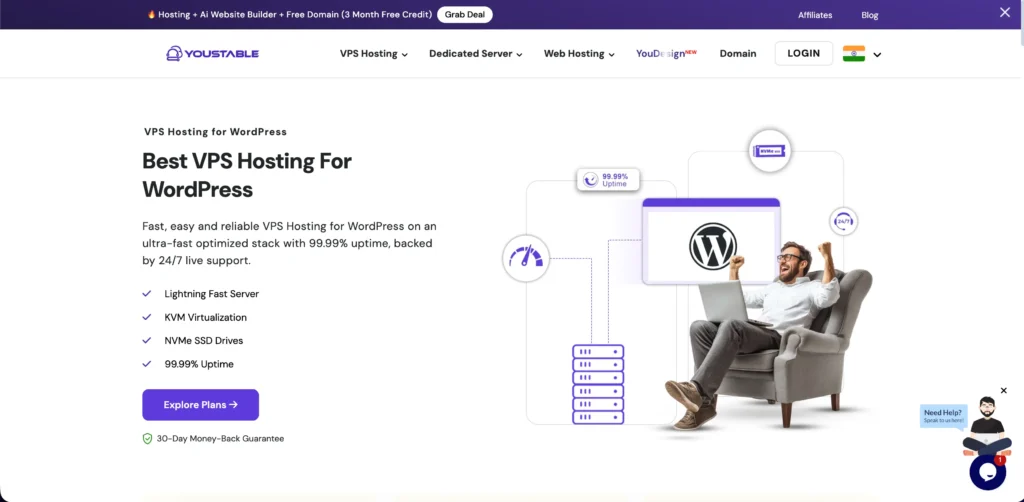The image size is (1024, 502).
Task: Open the Web Hosting dropdown
Action: click(579, 54)
